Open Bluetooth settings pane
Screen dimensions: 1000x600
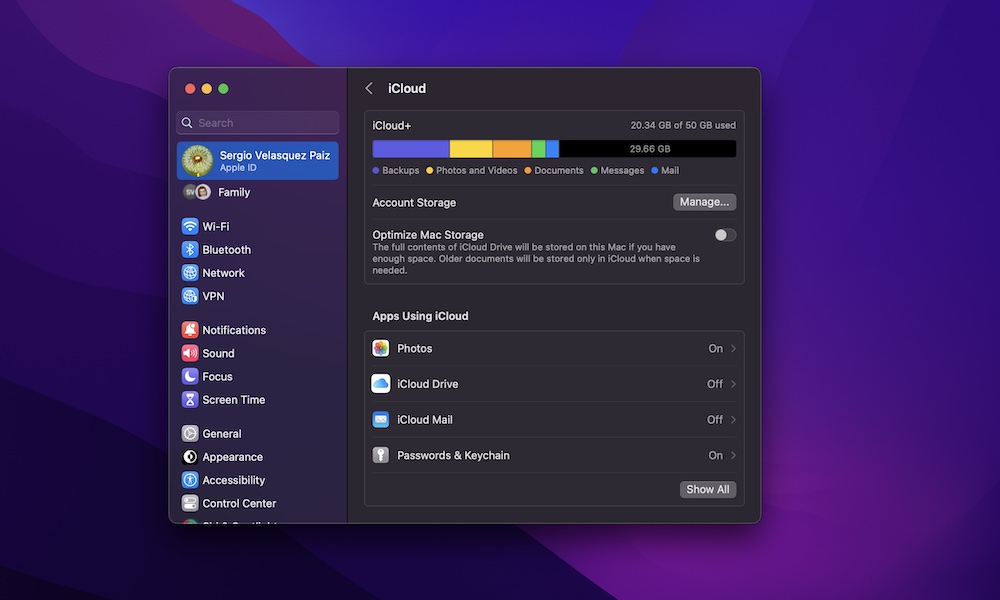tap(258, 249)
